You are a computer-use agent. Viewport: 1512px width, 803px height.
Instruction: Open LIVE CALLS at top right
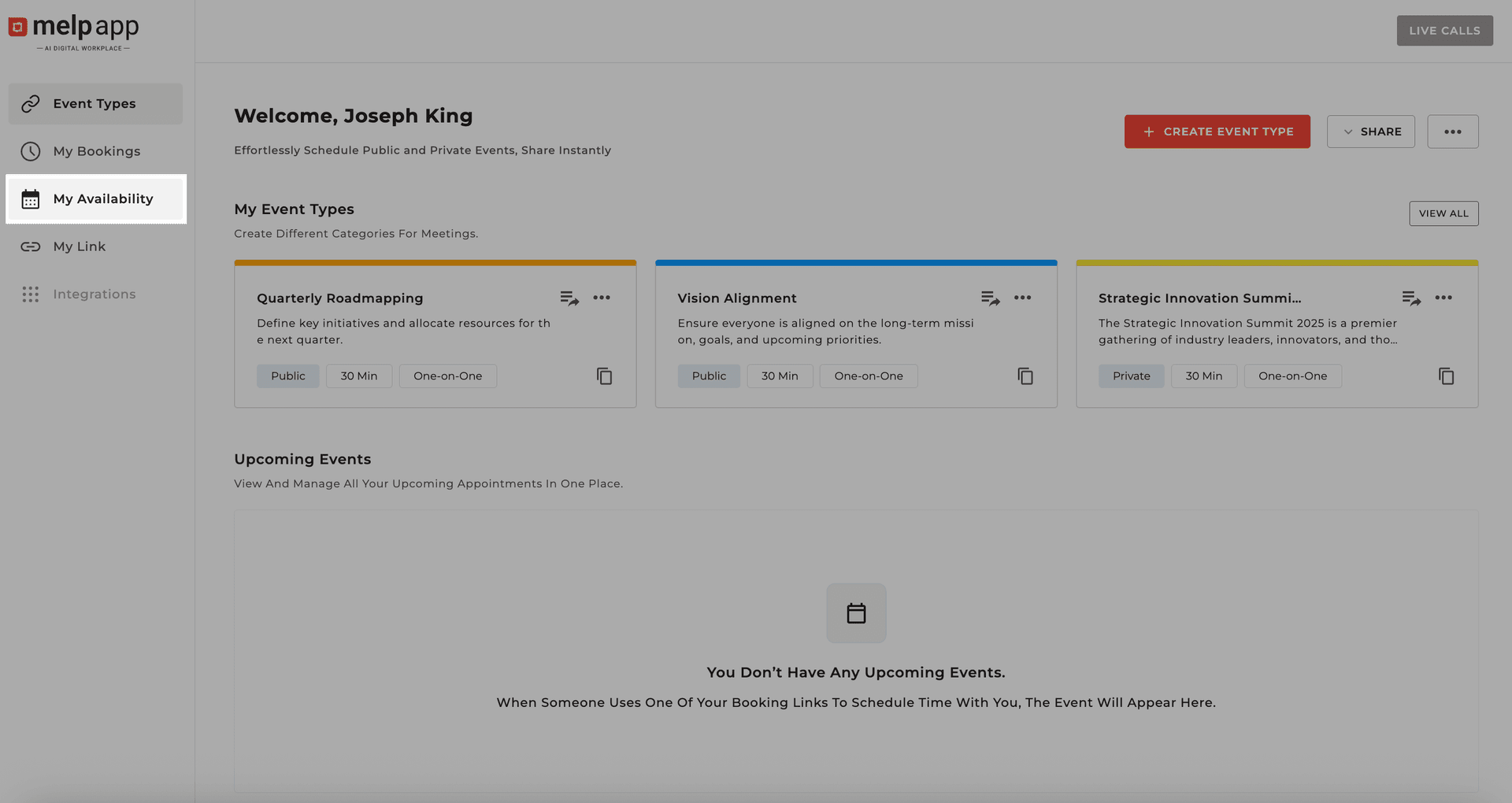tap(1444, 30)
